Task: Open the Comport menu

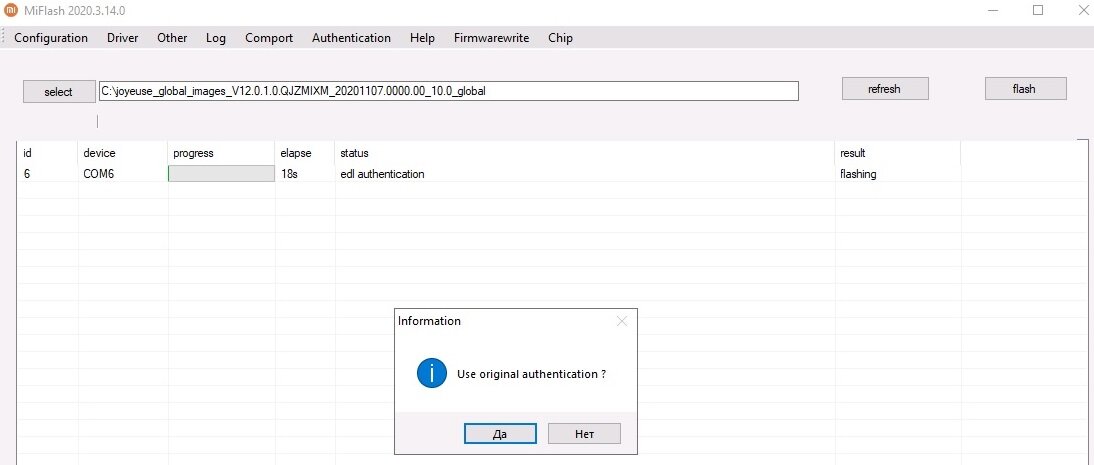Action: coord(269,38)
